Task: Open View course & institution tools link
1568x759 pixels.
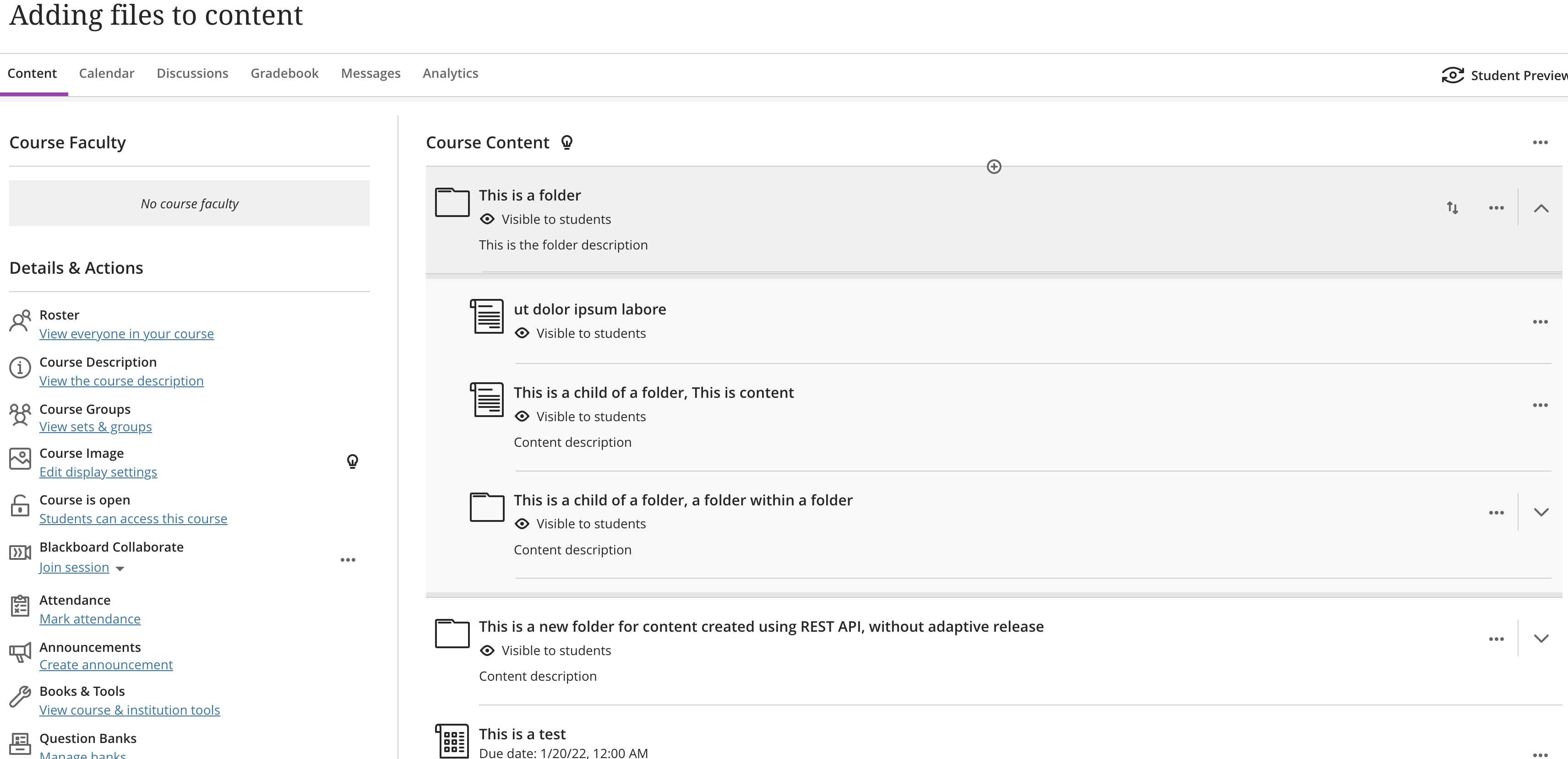Action: 130,710
